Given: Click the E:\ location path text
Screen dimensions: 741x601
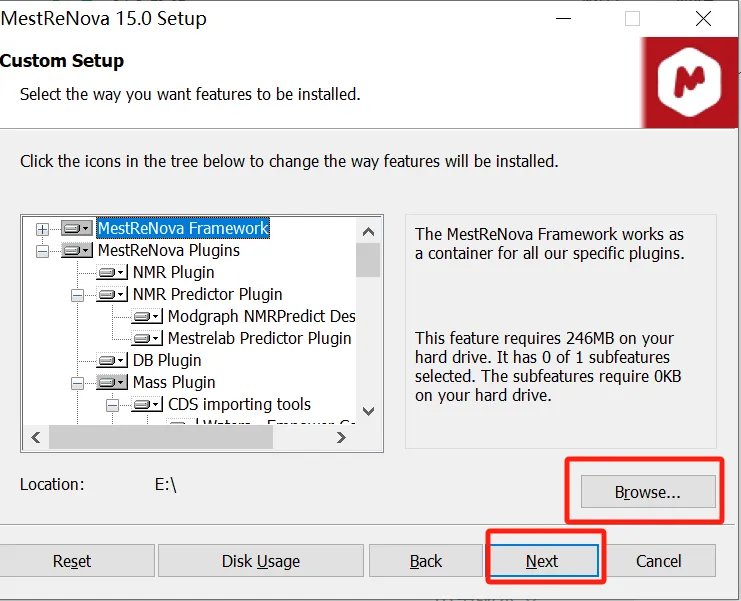Looking at the screenshot, I should [166, 485].
